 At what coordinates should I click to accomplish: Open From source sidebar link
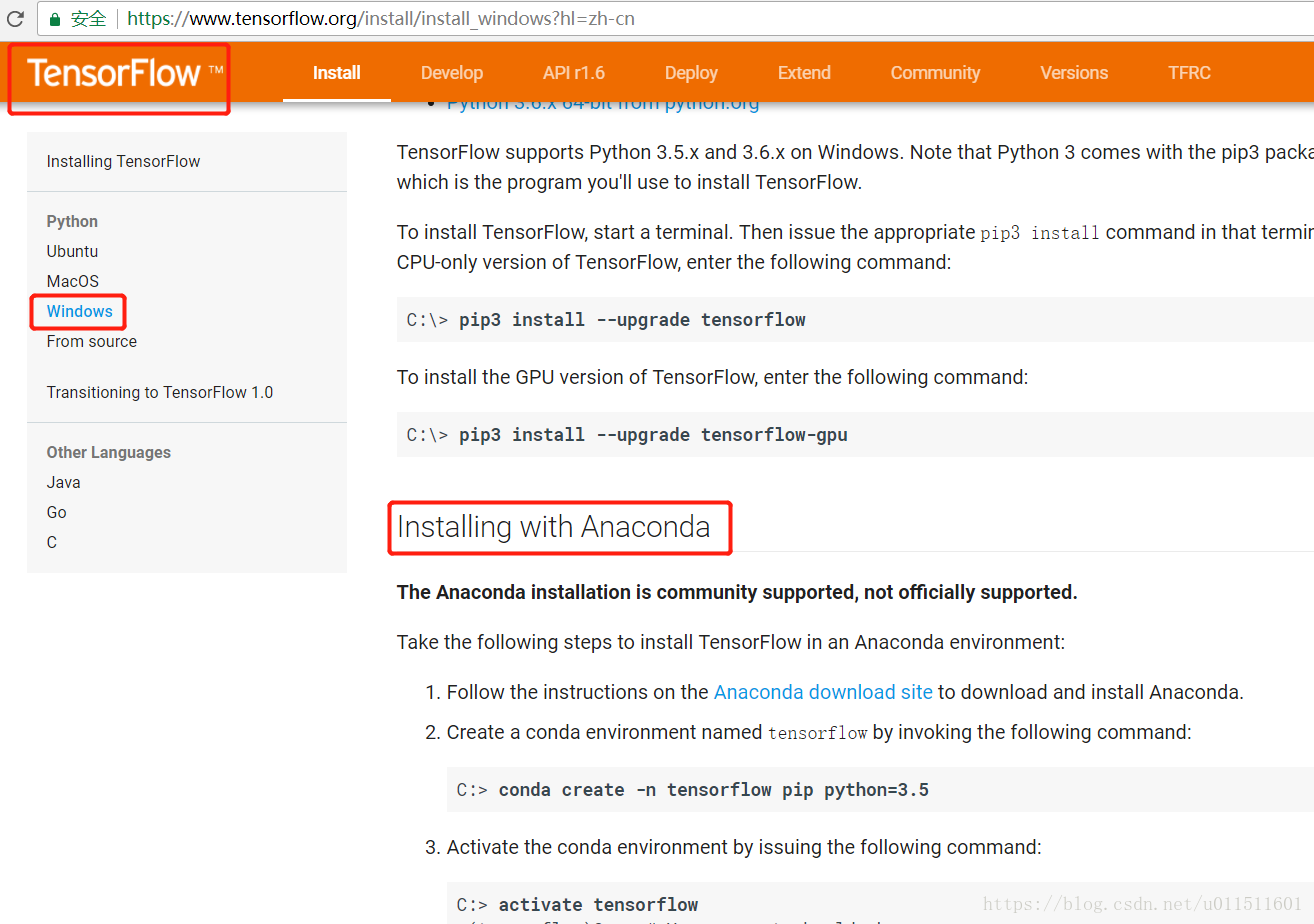91,341
